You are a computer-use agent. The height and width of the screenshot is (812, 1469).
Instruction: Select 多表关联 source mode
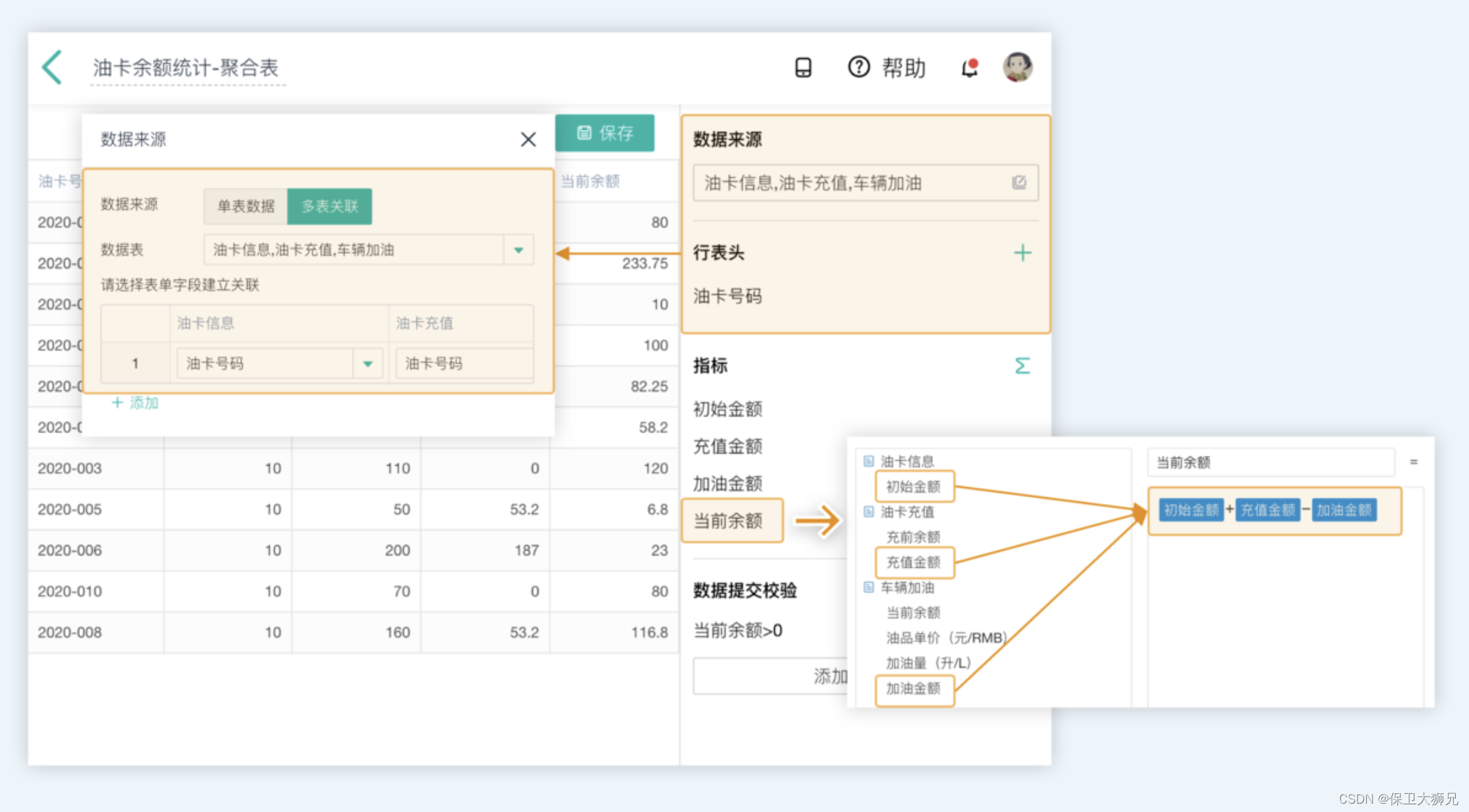(x=330, y=206)
